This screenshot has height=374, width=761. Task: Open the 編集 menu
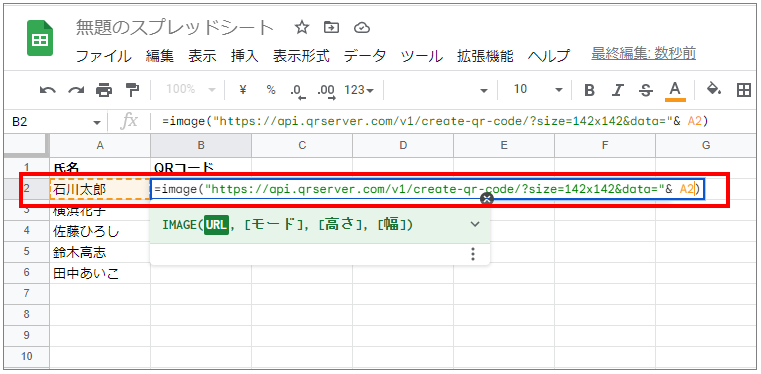(160, 56)
